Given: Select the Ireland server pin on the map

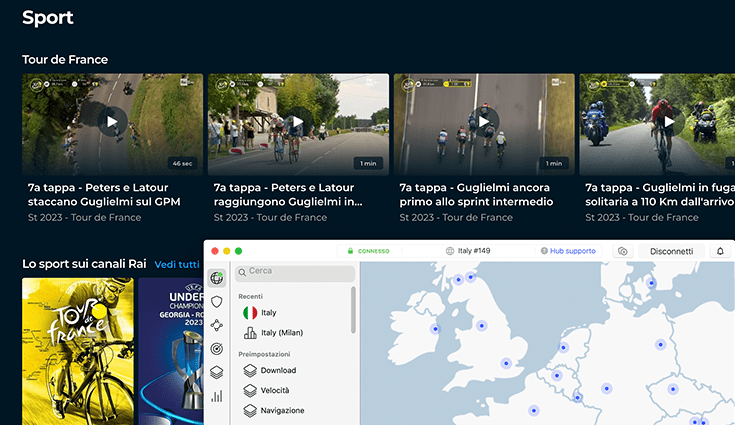Looking at the screenshot, I should (x=435, y=329).
